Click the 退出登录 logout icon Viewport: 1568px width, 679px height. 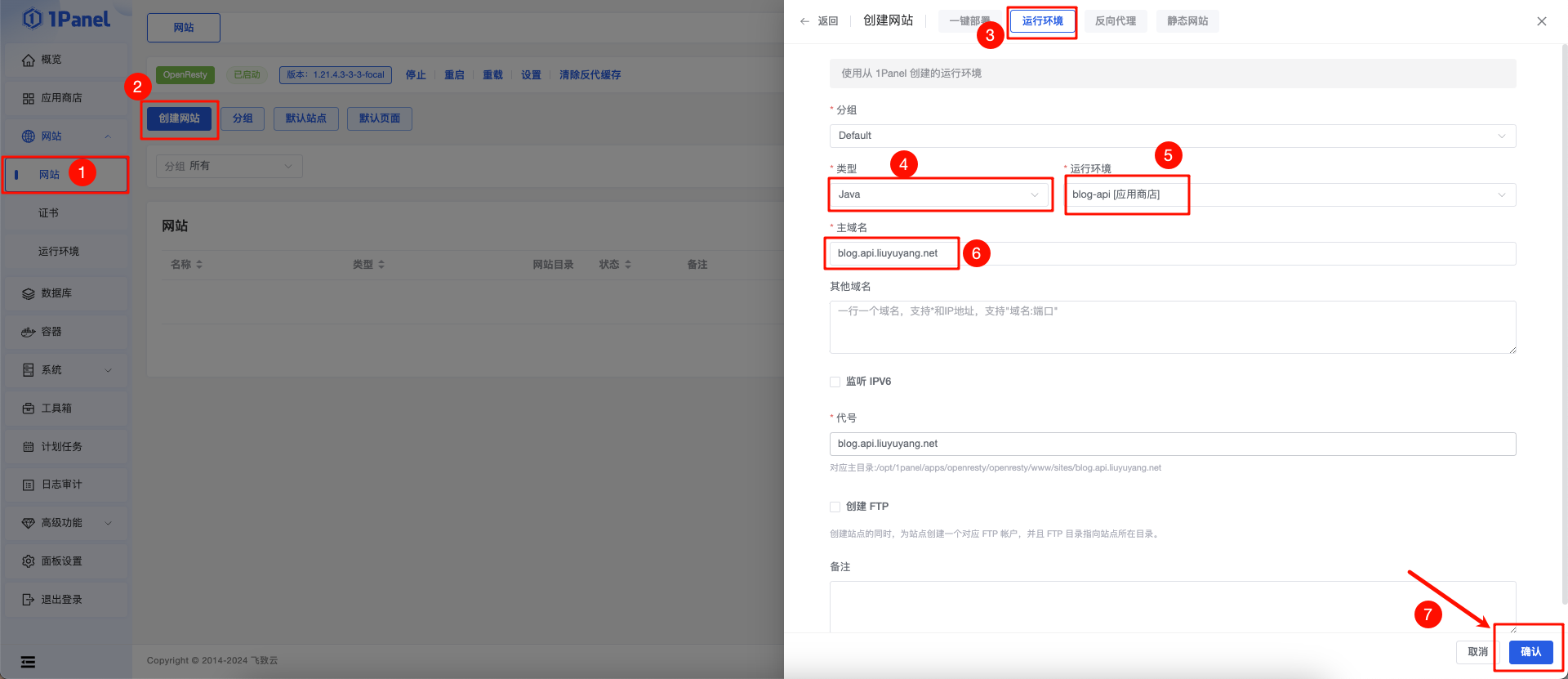(29, 600)
